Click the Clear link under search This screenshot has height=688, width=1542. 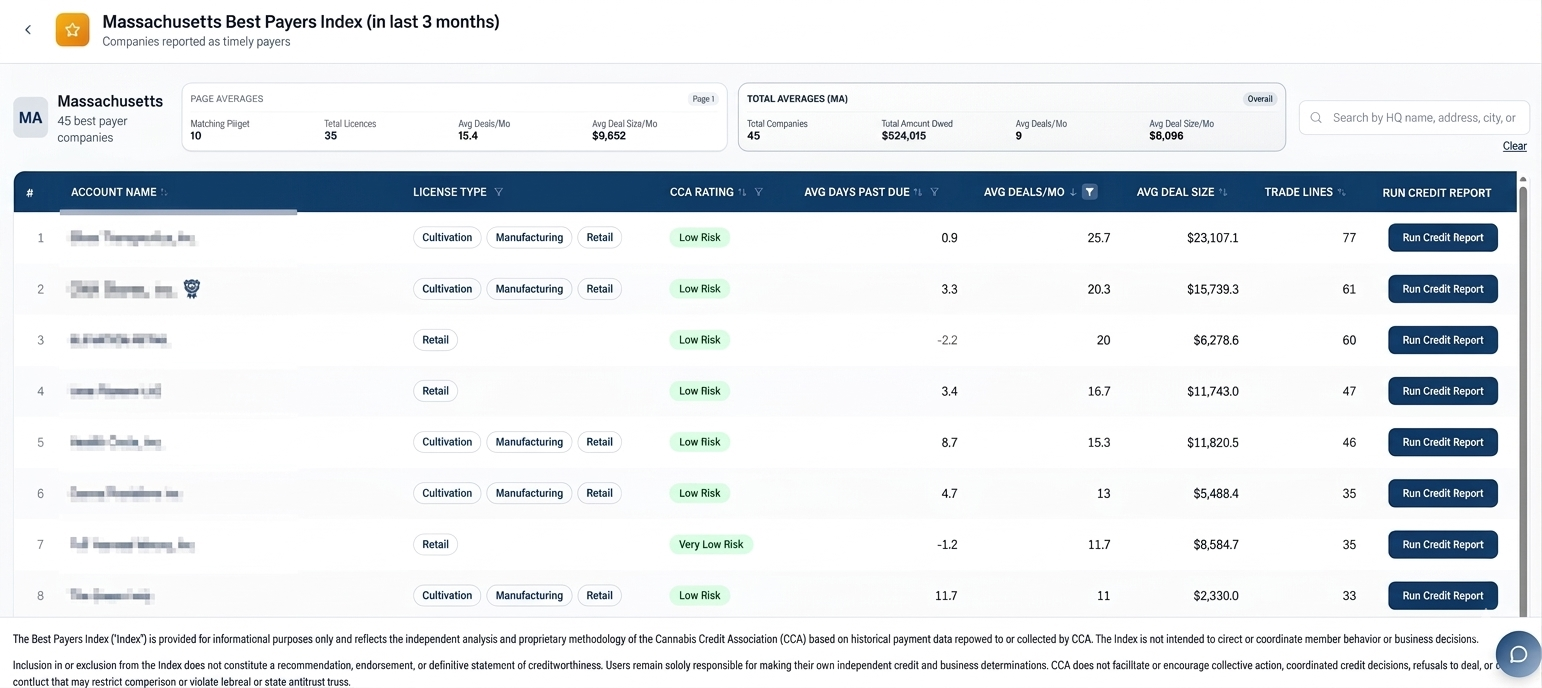[x=1514, y=146]
